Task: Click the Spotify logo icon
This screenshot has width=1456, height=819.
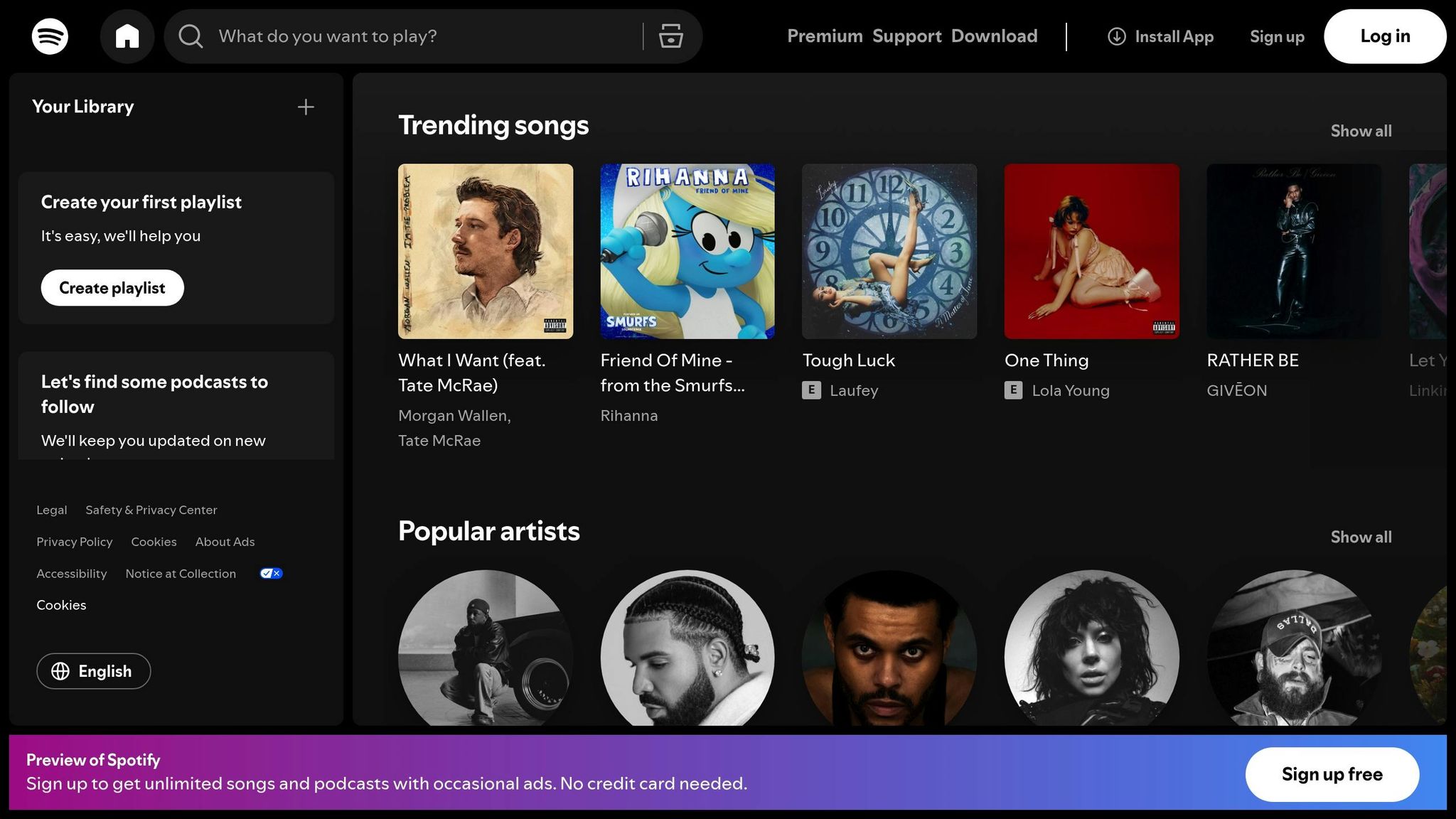Action: click(50, 36)
